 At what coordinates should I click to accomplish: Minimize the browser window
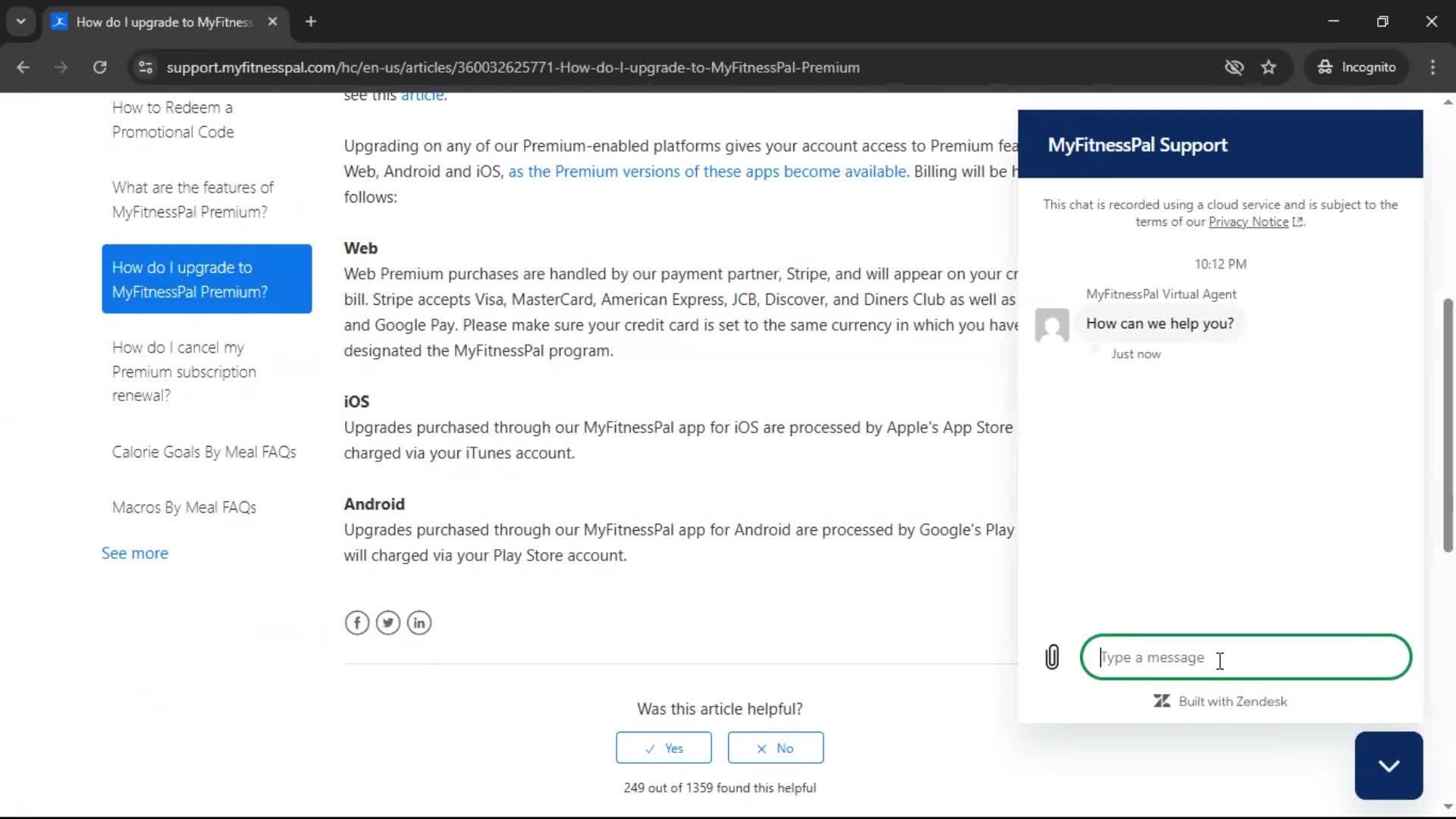tap(1334, 21)
